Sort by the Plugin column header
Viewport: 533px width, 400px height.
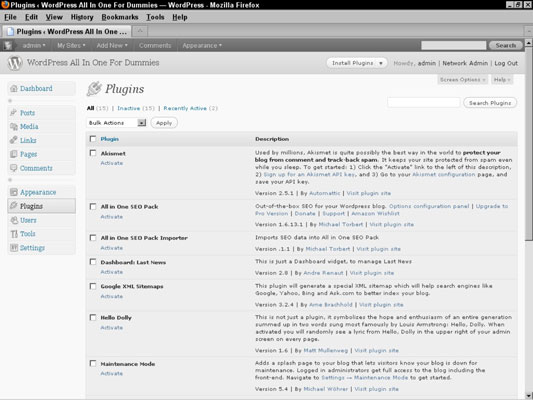109,139
